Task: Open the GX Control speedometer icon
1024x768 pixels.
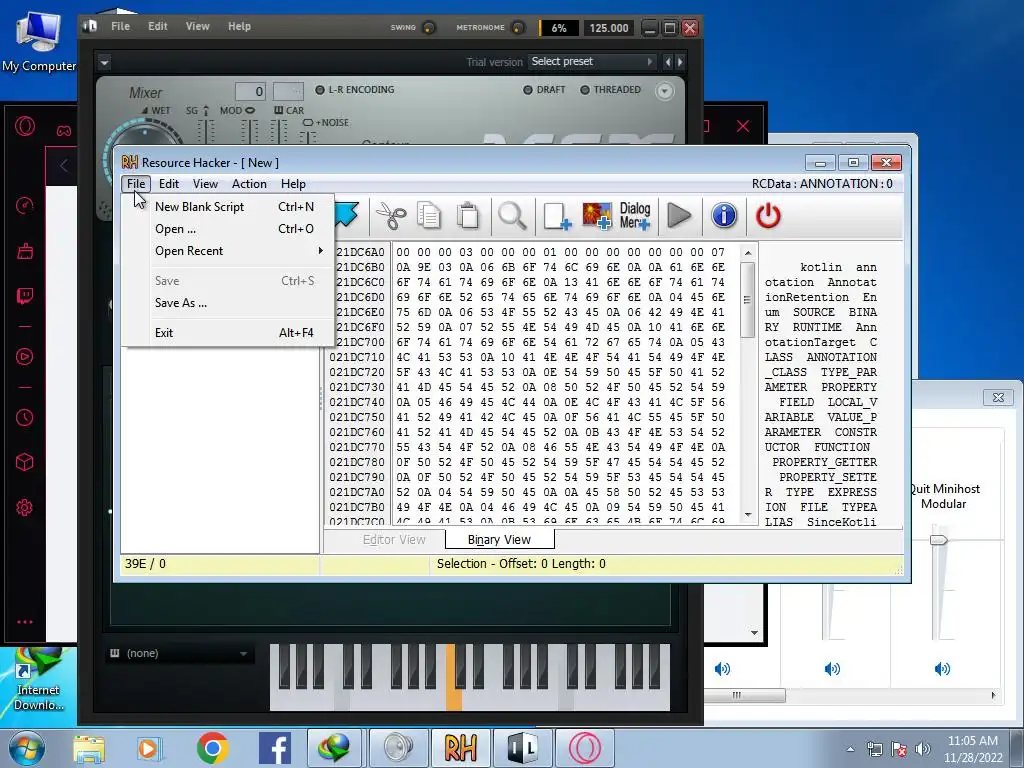Action: [x=25, y=206]
